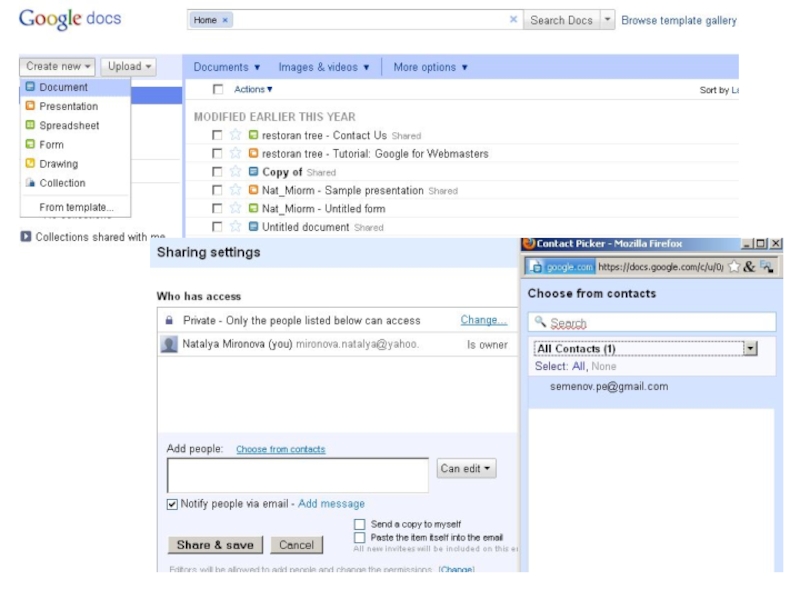800x600 pixels.
Task: Star the 'Untitled form' item
Action: (x=235, y=208)
